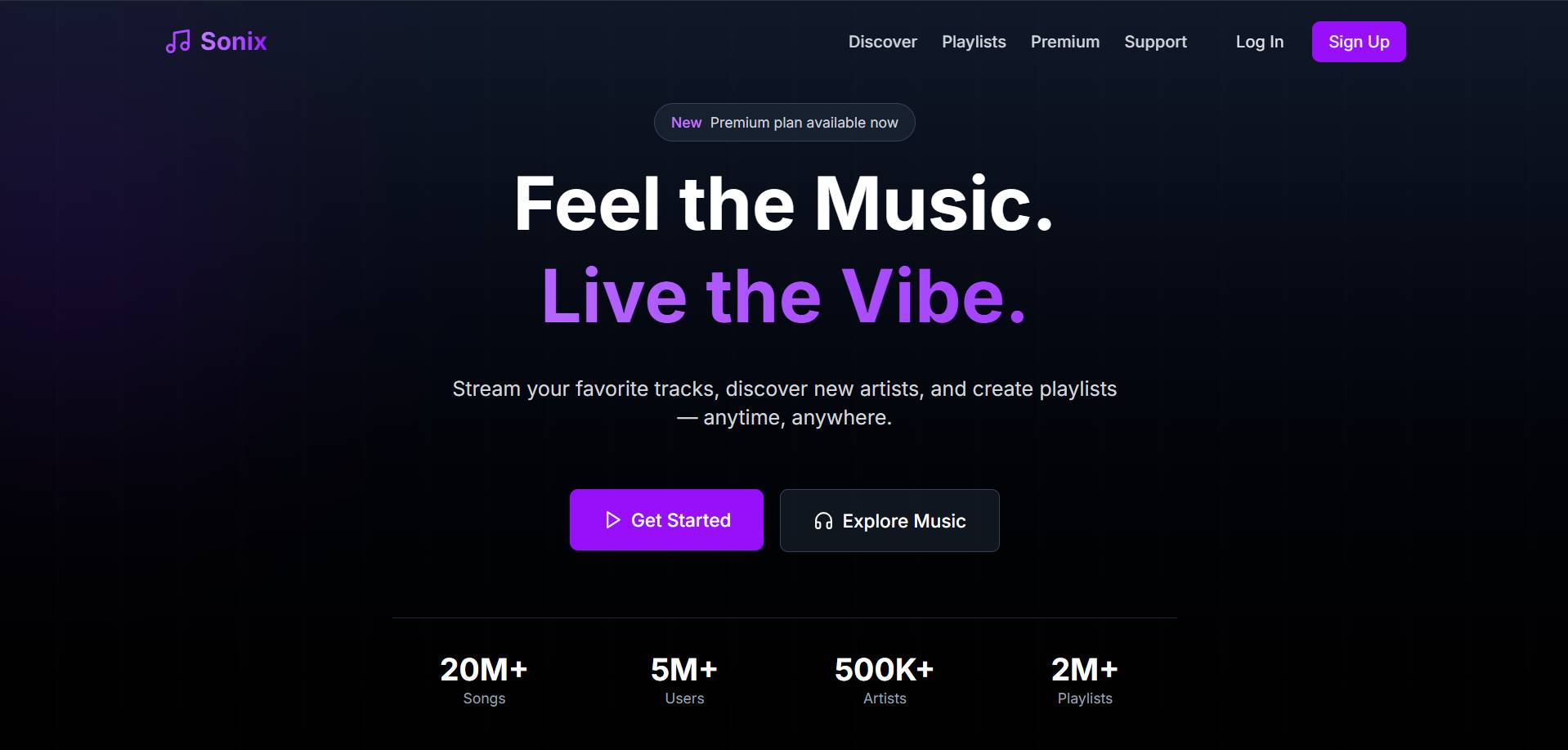Click the Sonix brand name text

[x=234, y=42]
